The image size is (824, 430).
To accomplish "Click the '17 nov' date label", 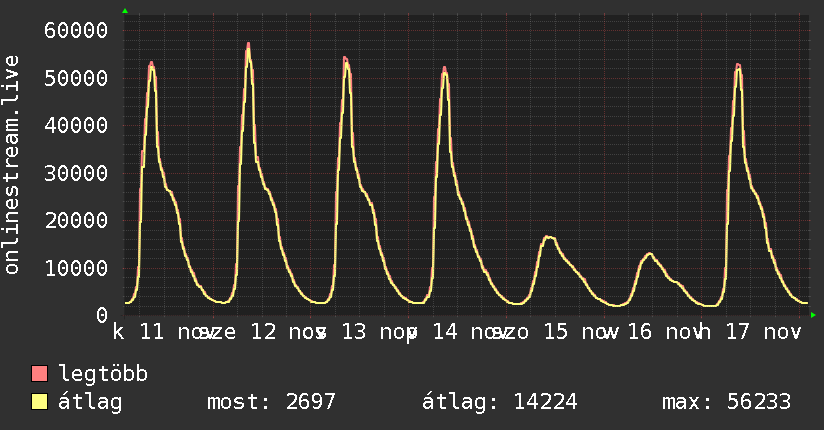I will (x=763, y=332).
